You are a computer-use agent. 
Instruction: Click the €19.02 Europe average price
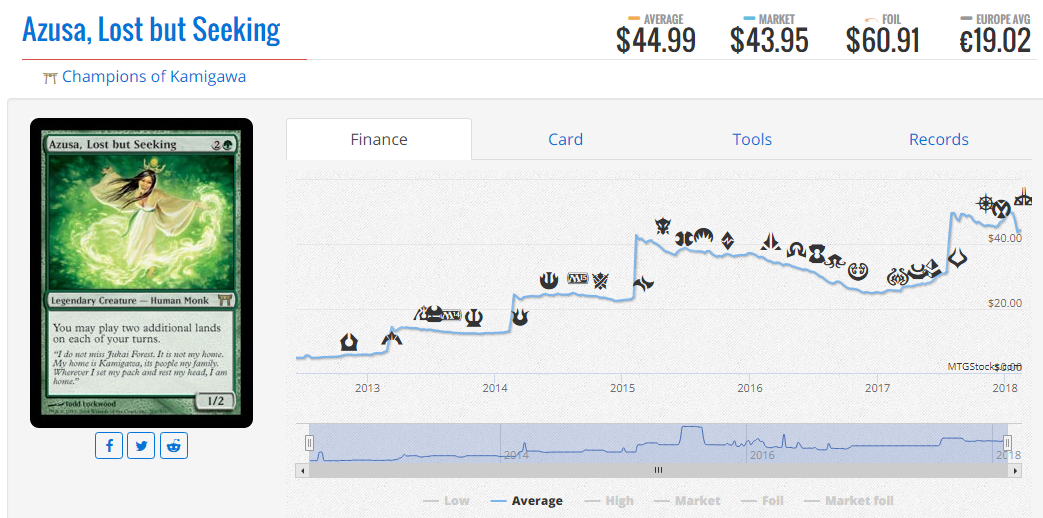(x=994, y=41)
